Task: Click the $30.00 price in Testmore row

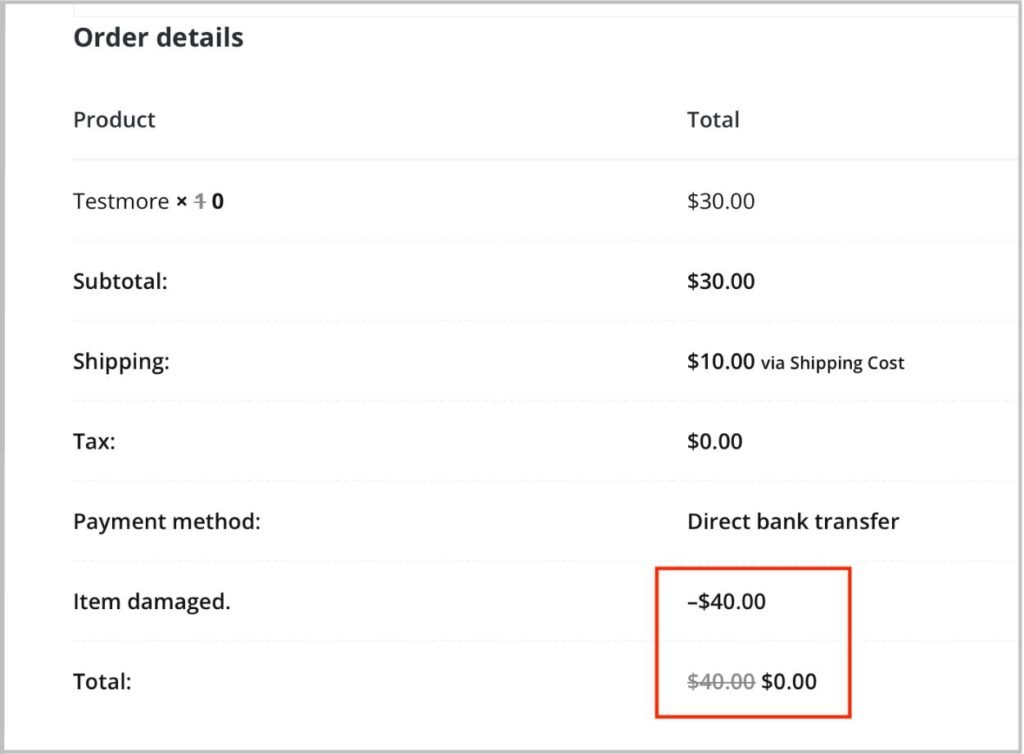Action: 721,201
